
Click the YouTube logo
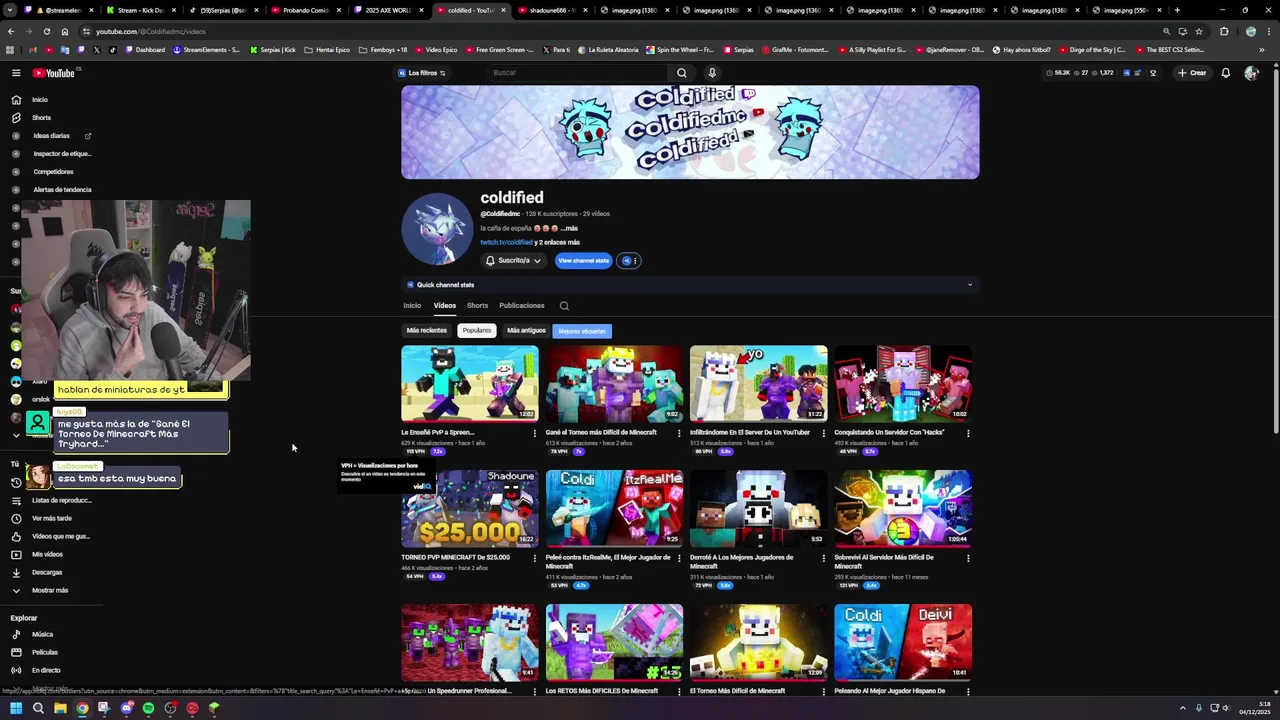click(54, 73)
